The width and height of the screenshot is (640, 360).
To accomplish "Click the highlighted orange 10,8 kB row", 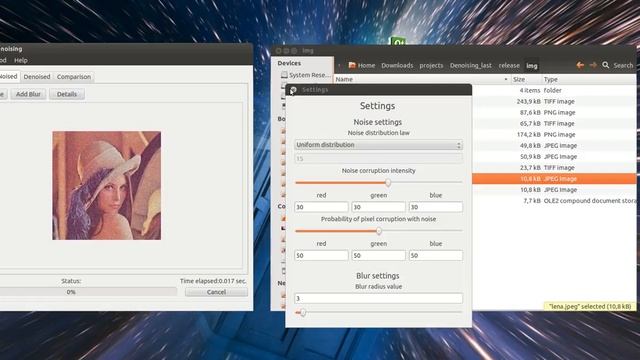I will click(x=554, y=178).
